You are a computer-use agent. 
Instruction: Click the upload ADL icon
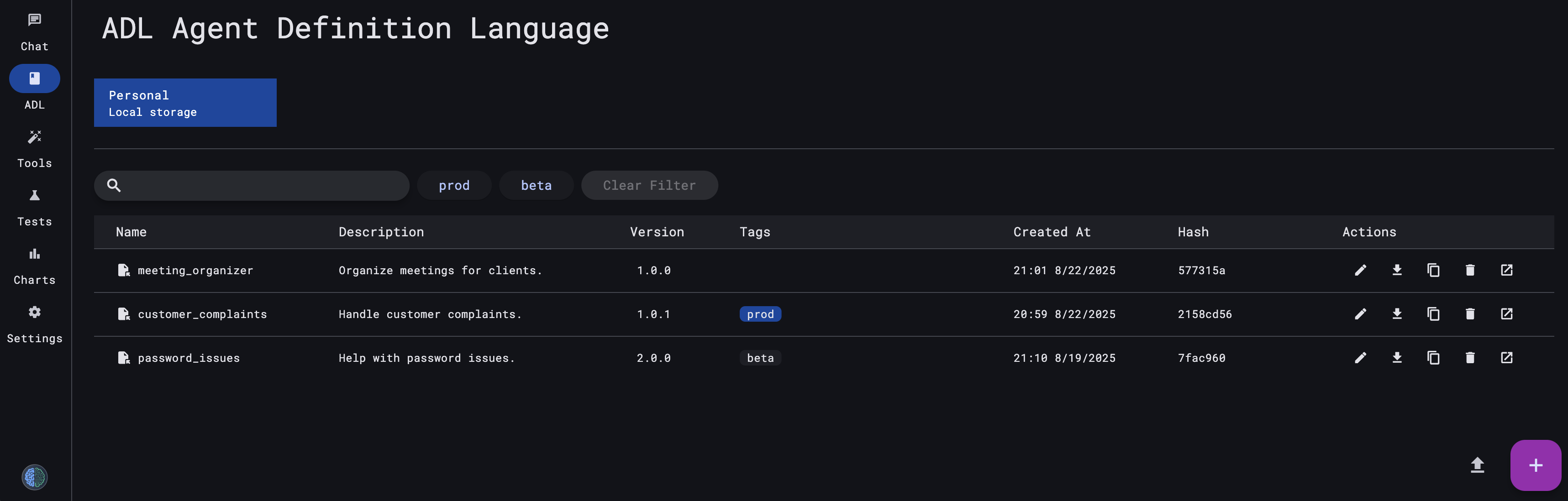pos(1477,465)
